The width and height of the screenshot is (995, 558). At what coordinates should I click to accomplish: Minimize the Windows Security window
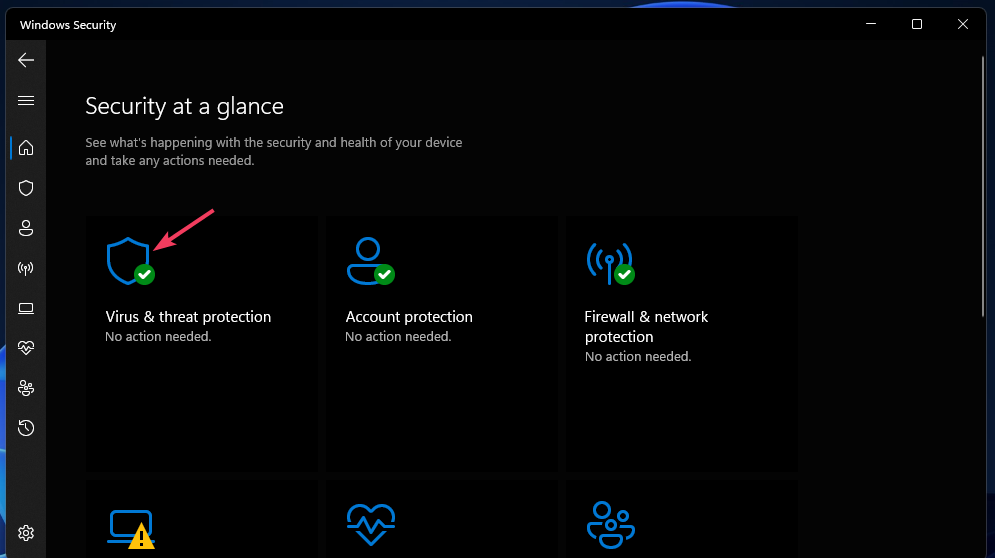(x=871, y=24)
